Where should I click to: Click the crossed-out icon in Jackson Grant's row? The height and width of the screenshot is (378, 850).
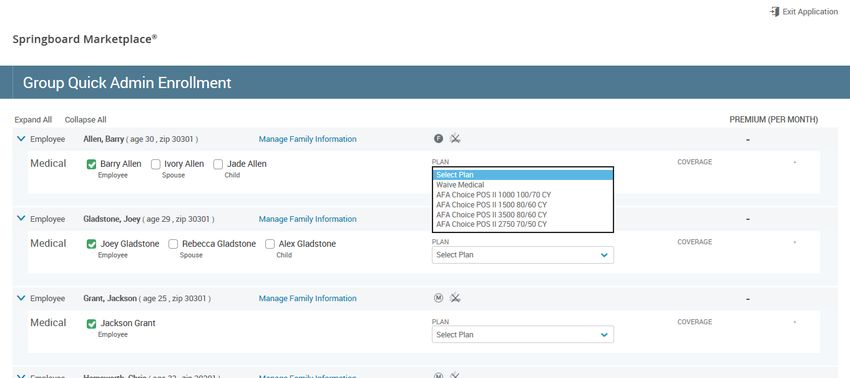(455, 298)
